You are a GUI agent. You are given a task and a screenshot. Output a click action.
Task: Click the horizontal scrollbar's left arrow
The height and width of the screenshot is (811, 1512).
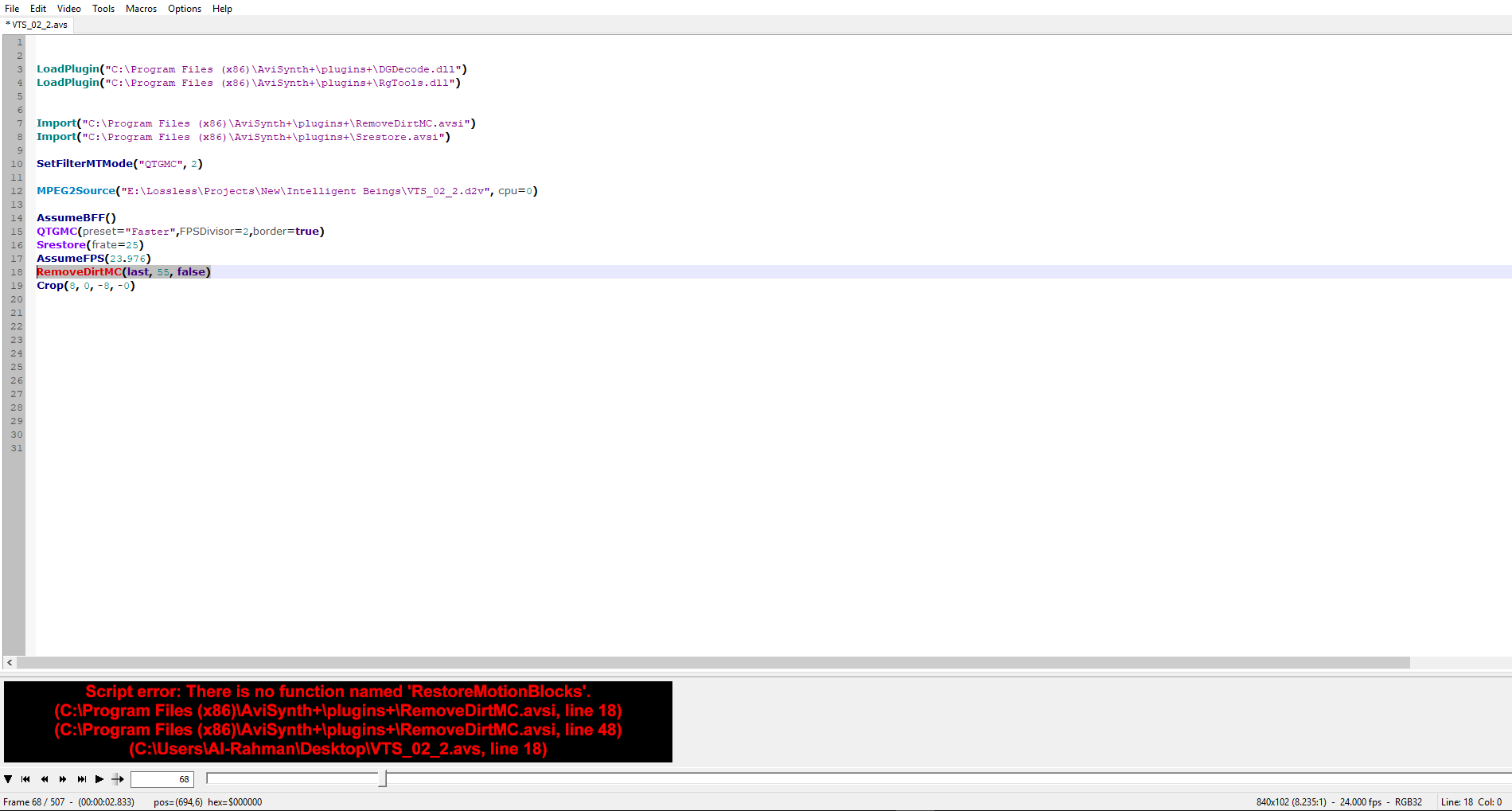tap(10, 662)
